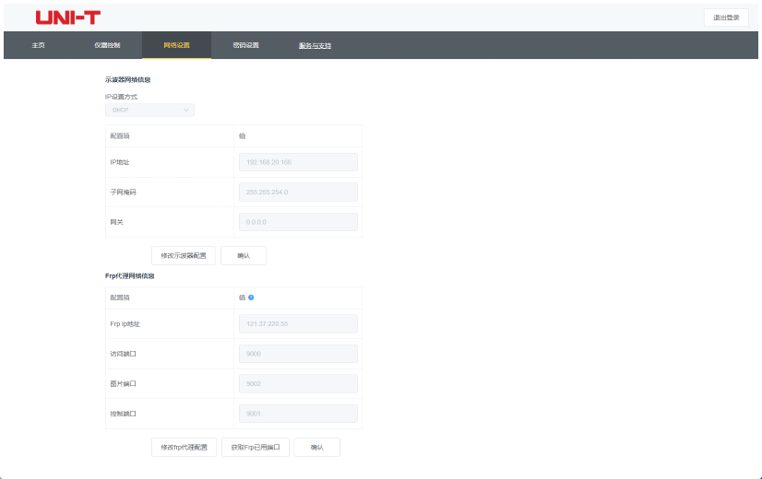Screen dimensions: 762x479
Task: Click the 控制端口 input field
Action: click(298, 413)
